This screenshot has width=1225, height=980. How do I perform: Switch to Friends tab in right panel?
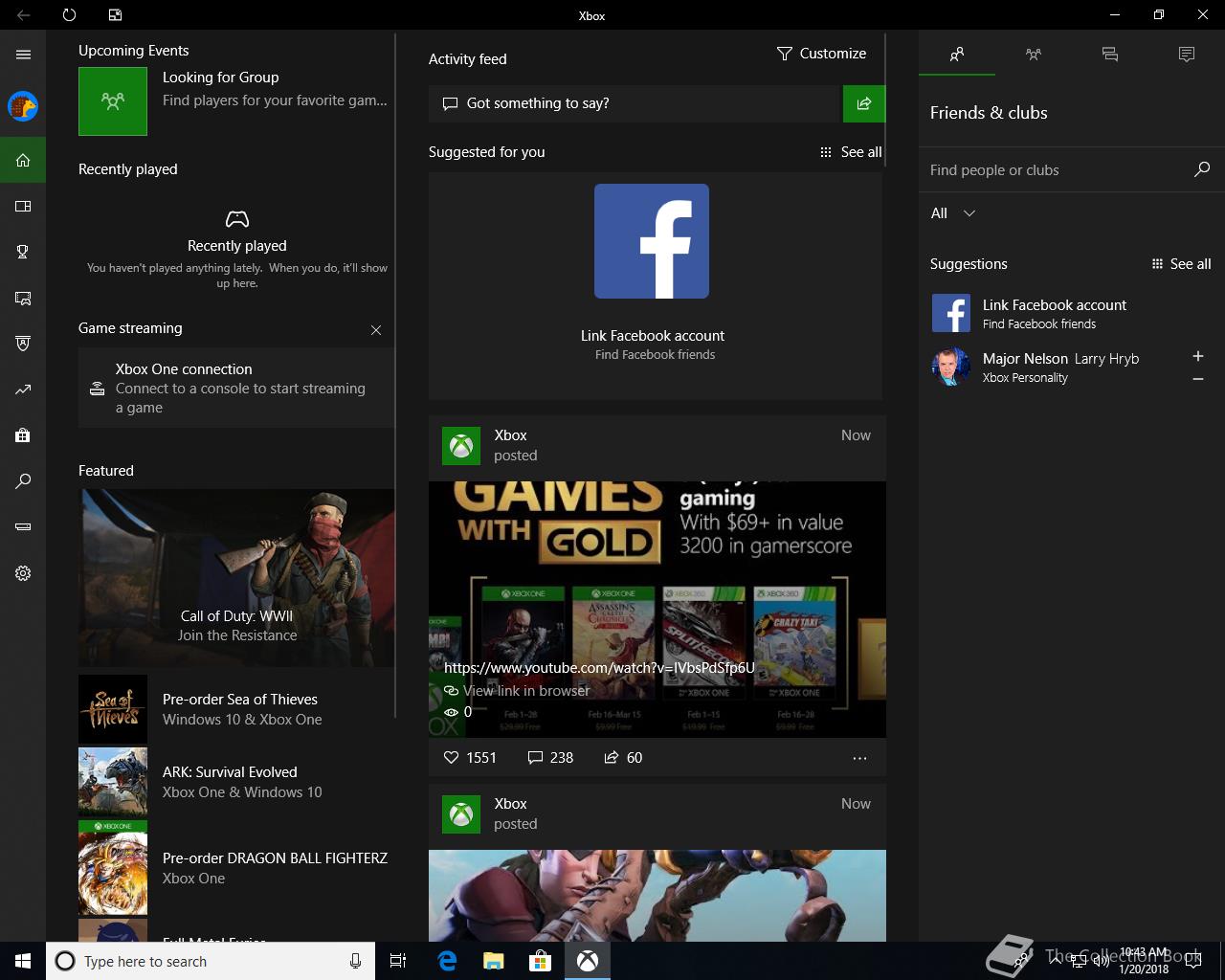click(957, 55)
